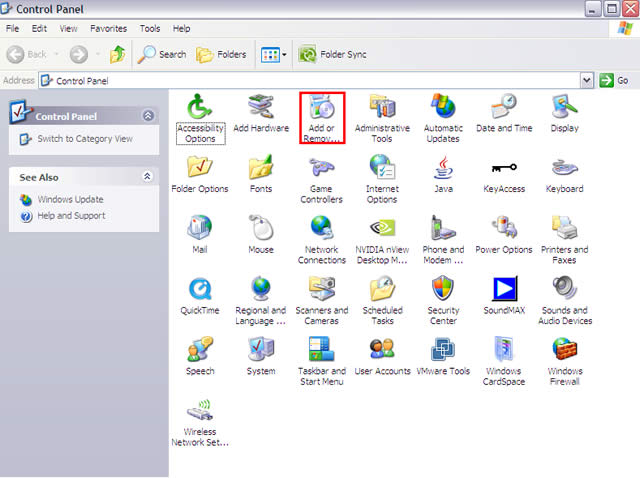Click the Folder Sync button
Viewport: 640px width, 478px height.
(x=333, y=54)
